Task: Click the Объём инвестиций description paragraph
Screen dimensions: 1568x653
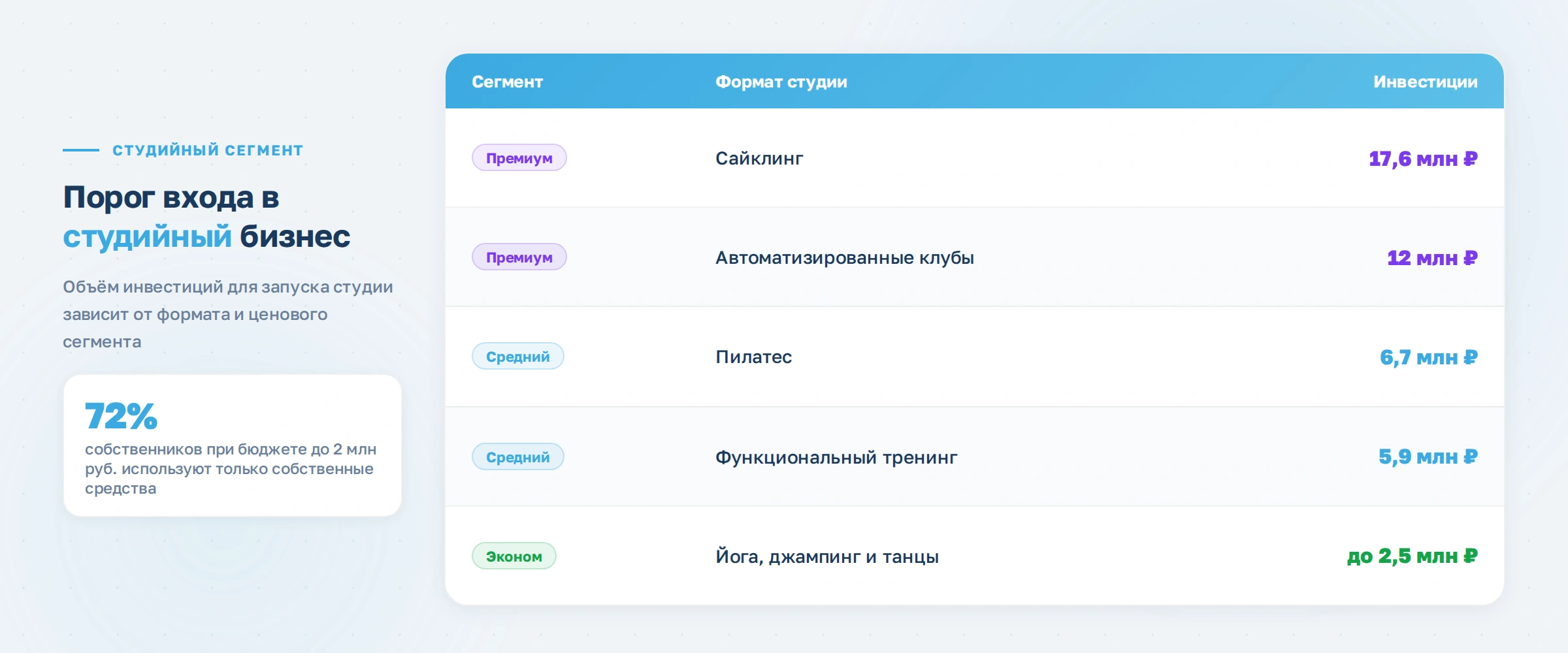Action: pyautogui.click(x=228, y=314)
